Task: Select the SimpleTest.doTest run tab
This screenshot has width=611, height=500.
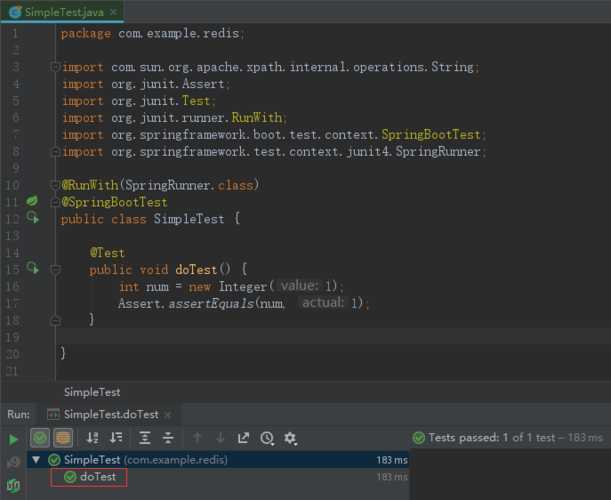Action: tap(110, 414)
